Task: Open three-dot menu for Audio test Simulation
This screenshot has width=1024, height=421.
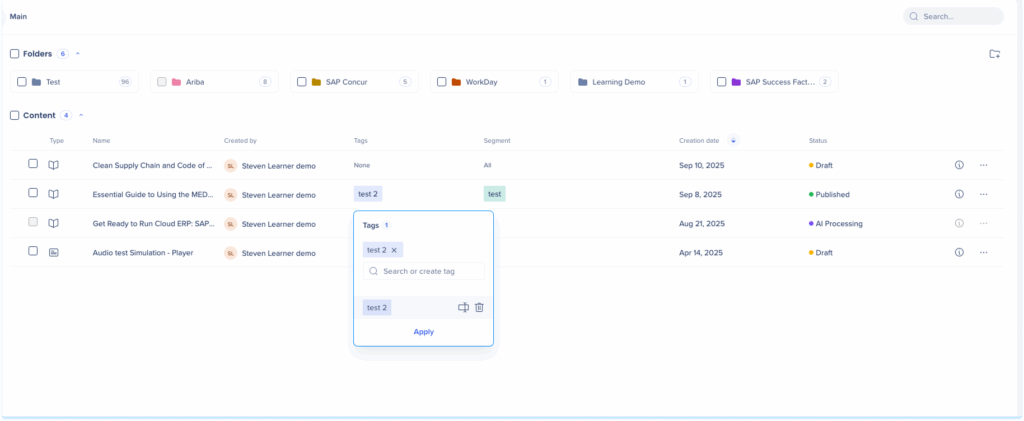Action: (983, 253)
